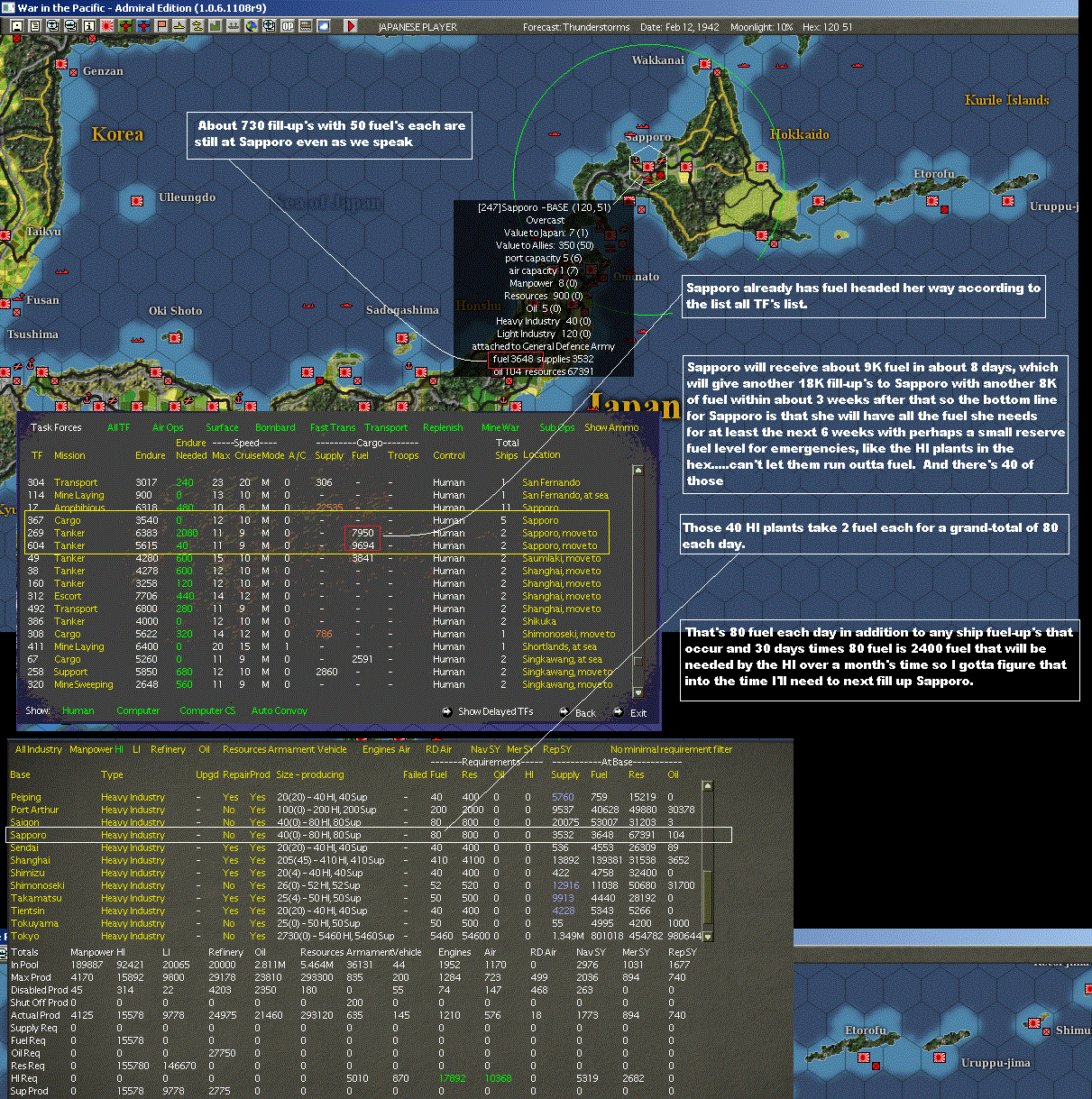Sort task forces by Location column

[x=541, y=454]
